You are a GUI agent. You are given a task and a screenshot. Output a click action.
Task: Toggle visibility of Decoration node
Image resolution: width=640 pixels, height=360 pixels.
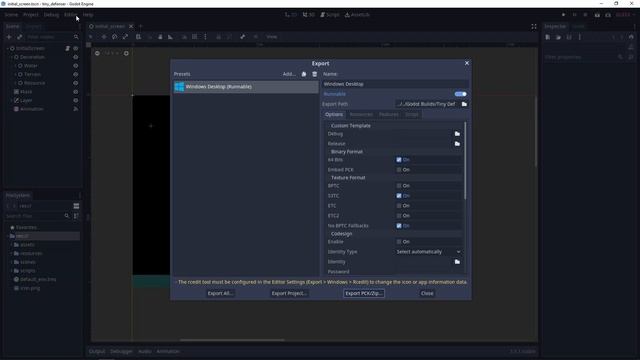tap(76, 57)
